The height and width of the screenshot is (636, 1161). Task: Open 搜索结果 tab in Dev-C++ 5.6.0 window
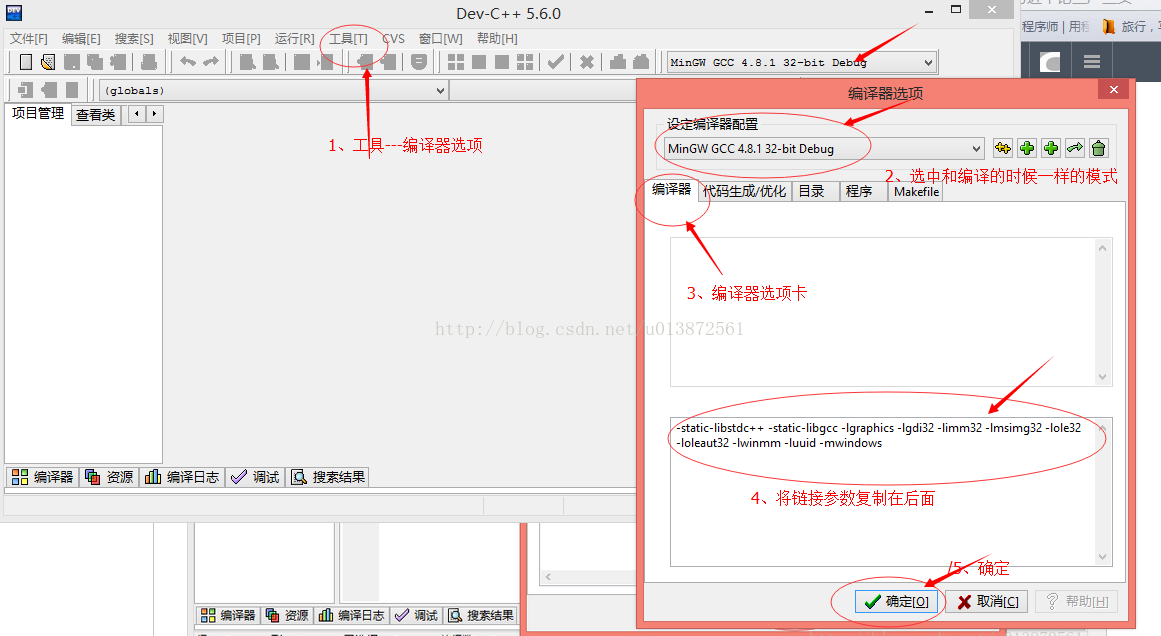click(x=328, y=477)
